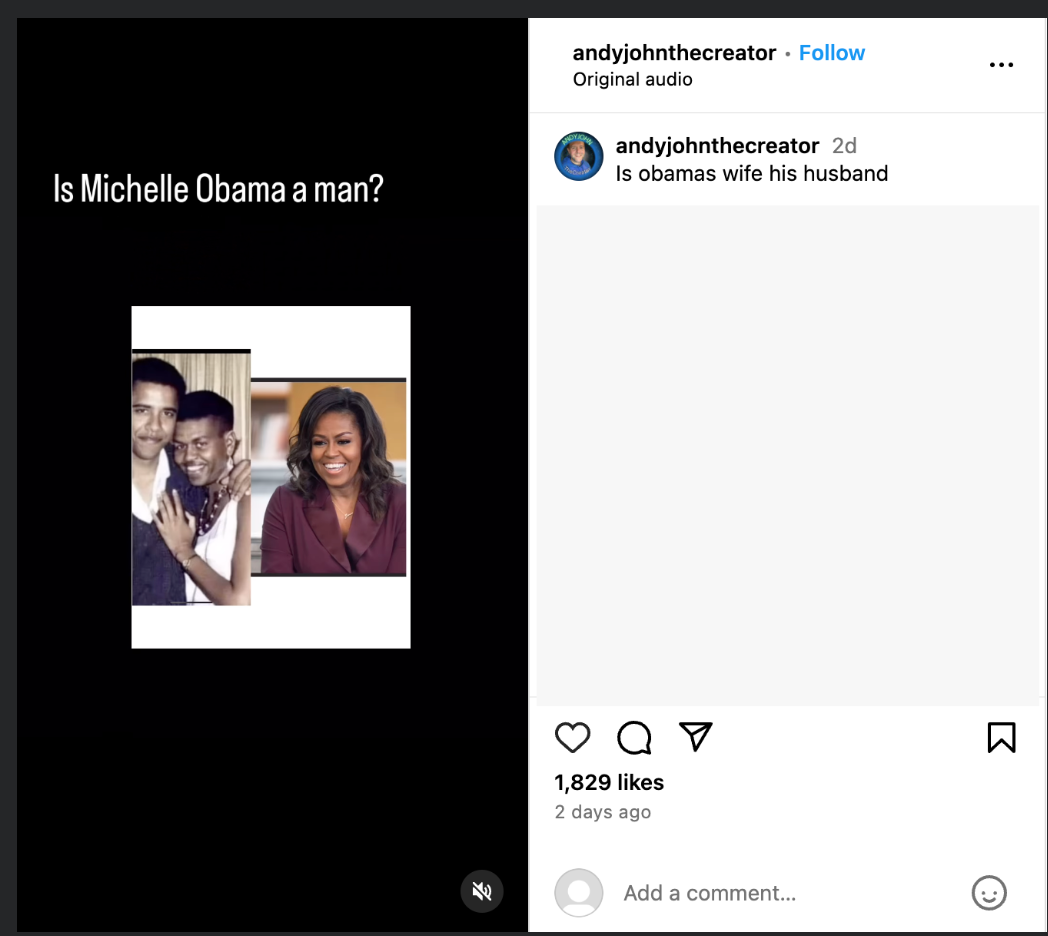Click the caption text Is obamas wife his husband

751,173
